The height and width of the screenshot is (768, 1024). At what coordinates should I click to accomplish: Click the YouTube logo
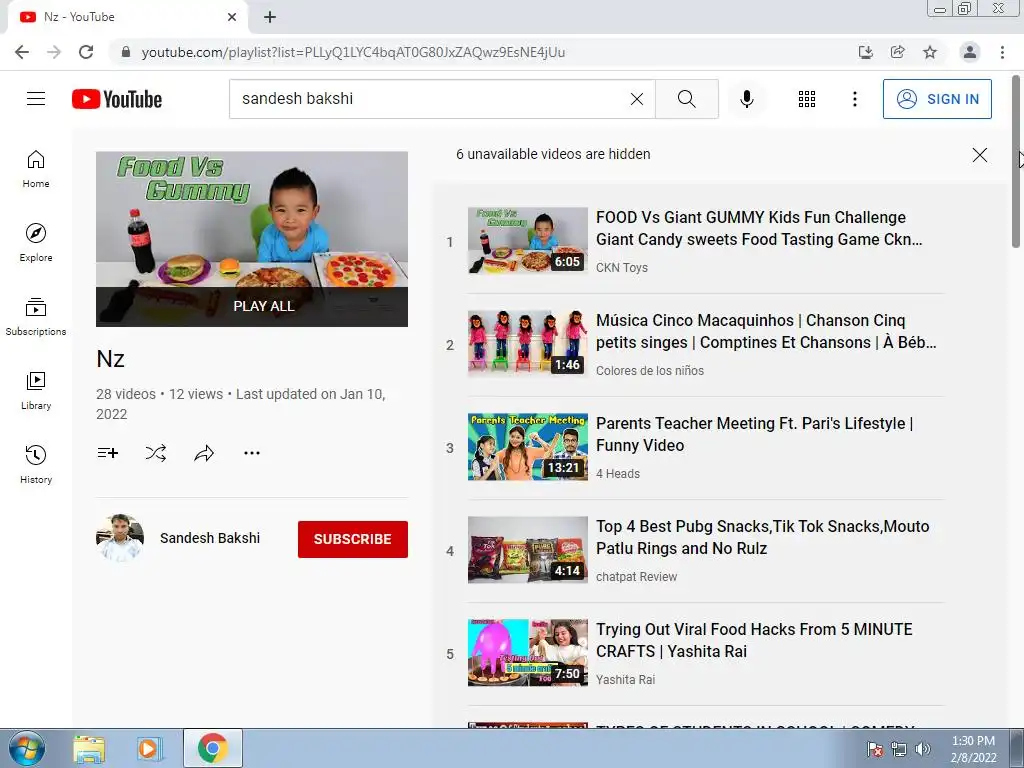tap(117, 99)
